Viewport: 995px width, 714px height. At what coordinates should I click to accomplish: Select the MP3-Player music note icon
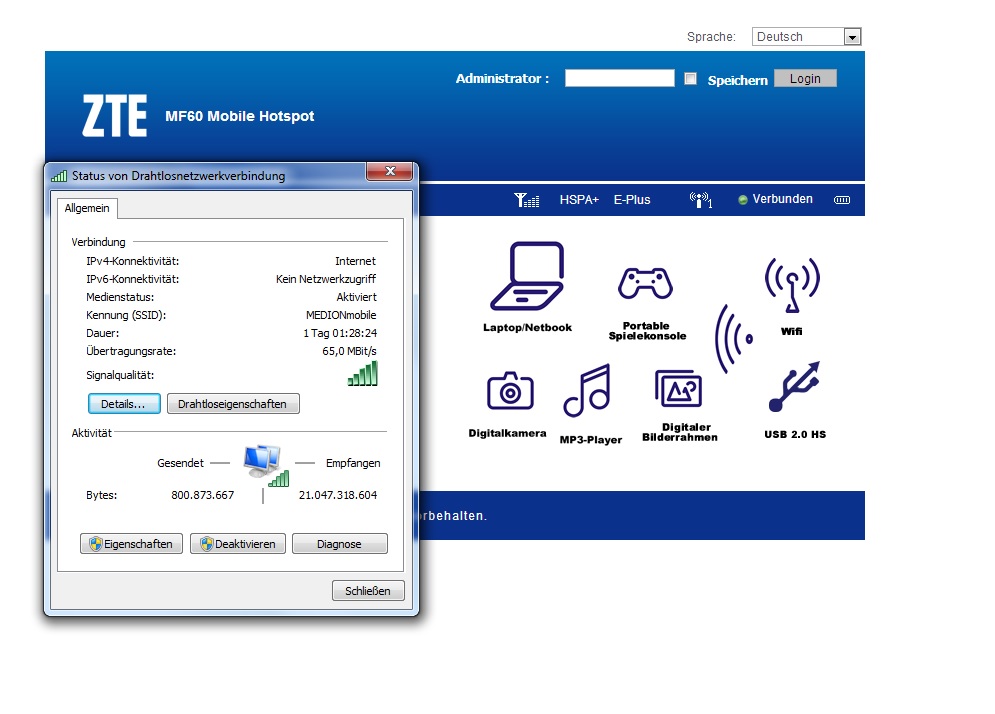click(587, 391)
